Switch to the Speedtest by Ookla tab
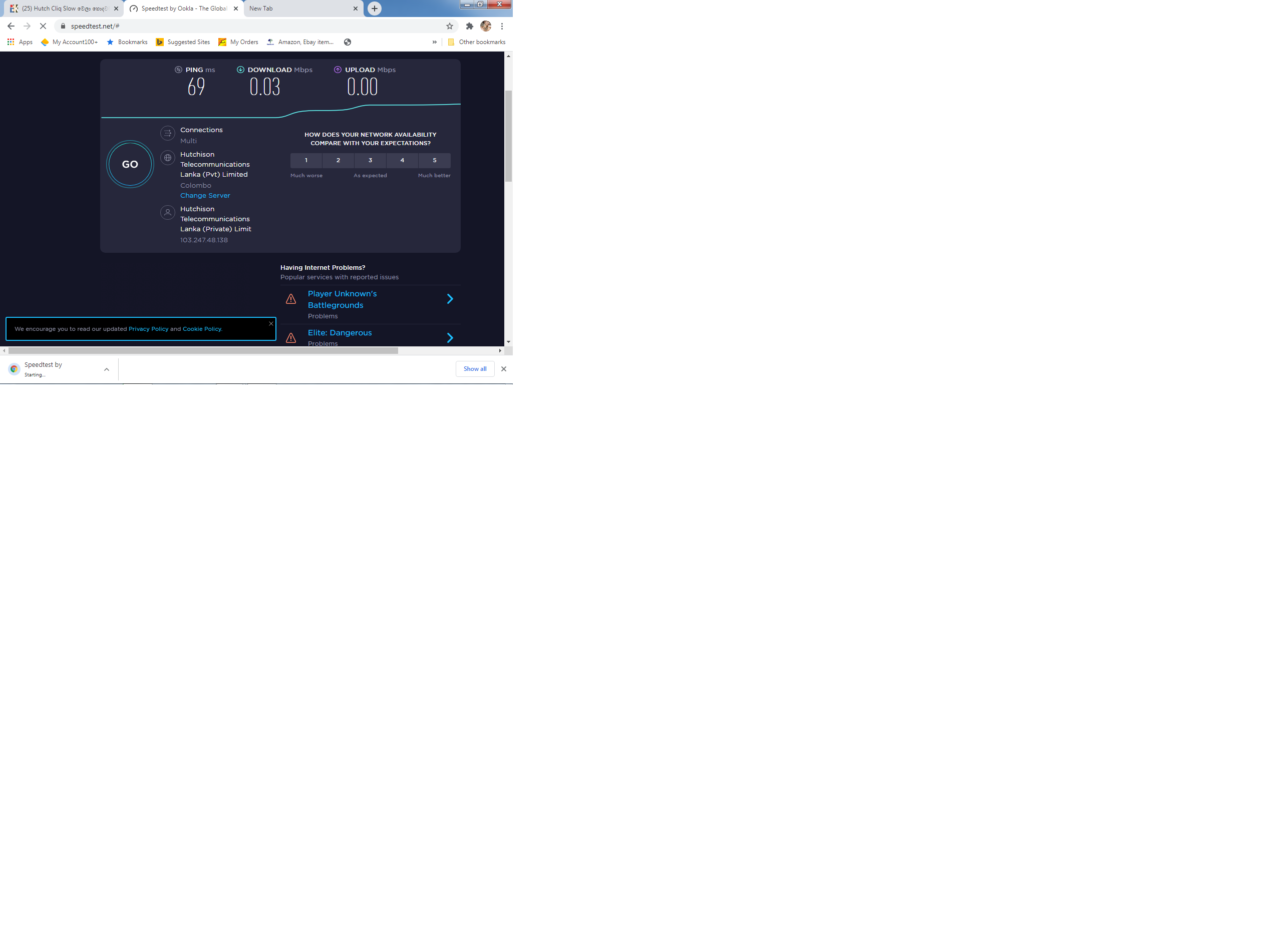Image resolution: width=1288 pixels, height=925 pixels. pos(183,9)
